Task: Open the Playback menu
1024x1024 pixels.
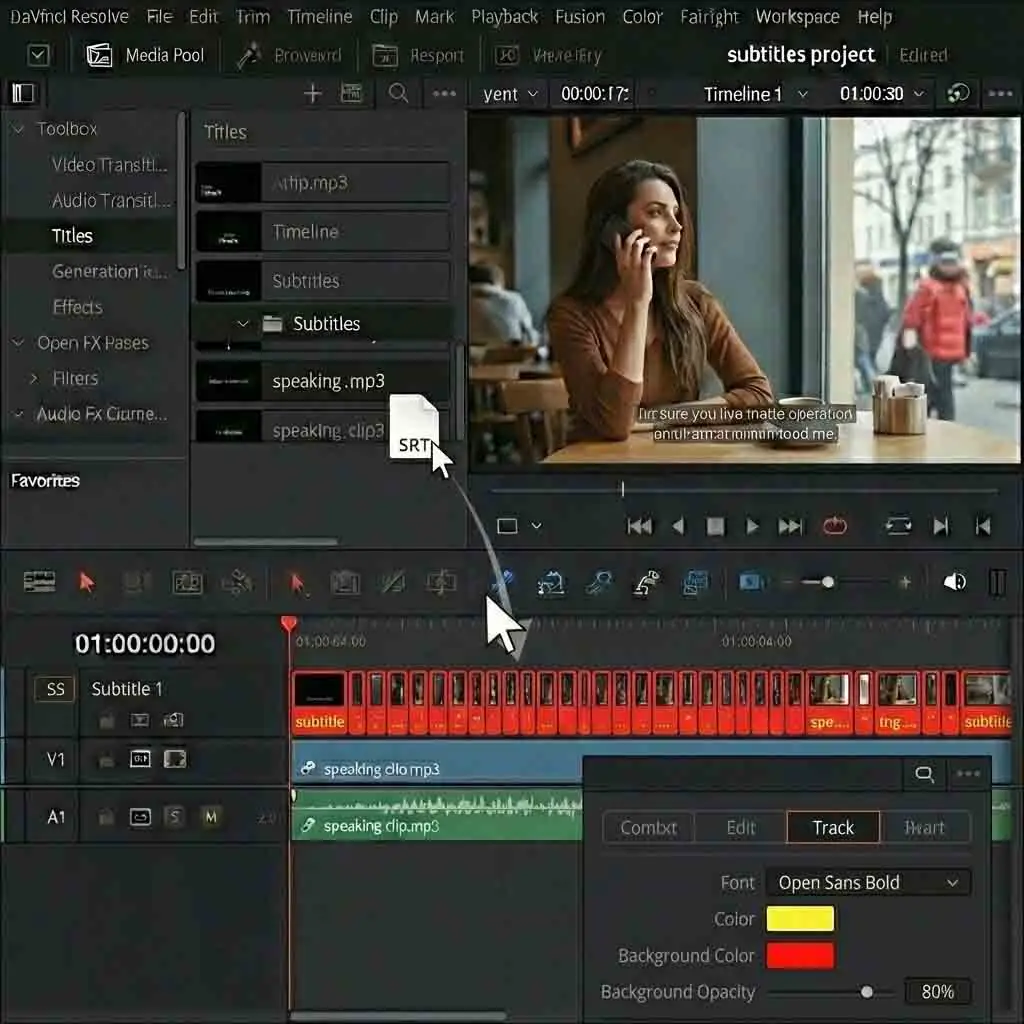Action: coord(504,16)
